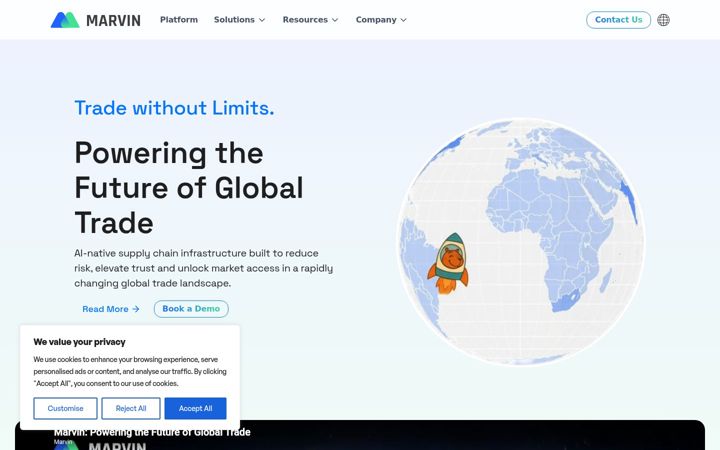Expand the Resources dropdown menu
720x450 pixels.
click(310, 20)
